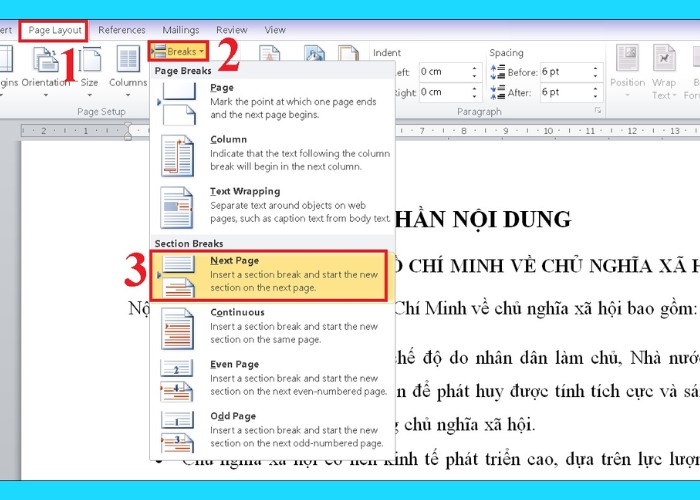Expand the Position dropdown arrow

(x=627, y=95)
